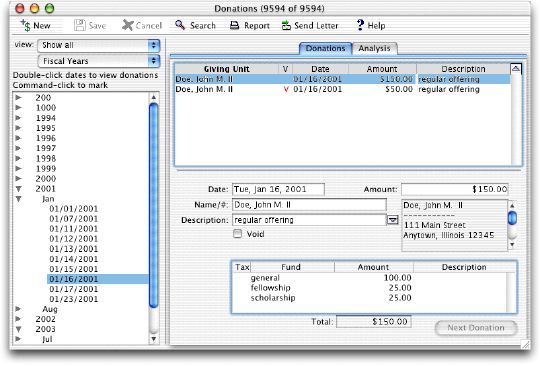Screen dimensions: 540x366
Task: Click the V column header
Action: 285,69
